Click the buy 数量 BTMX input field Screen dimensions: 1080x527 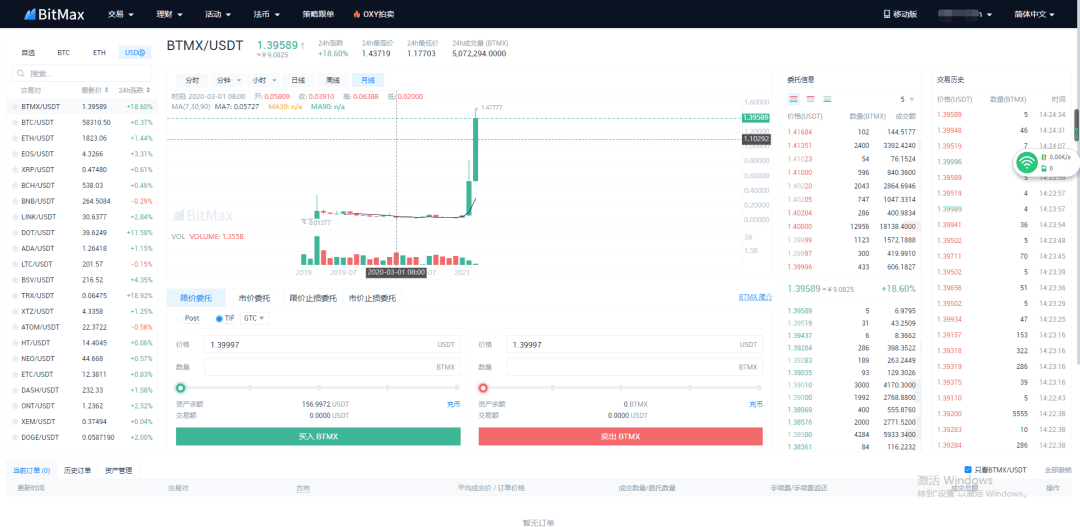[x=333, y=367]
